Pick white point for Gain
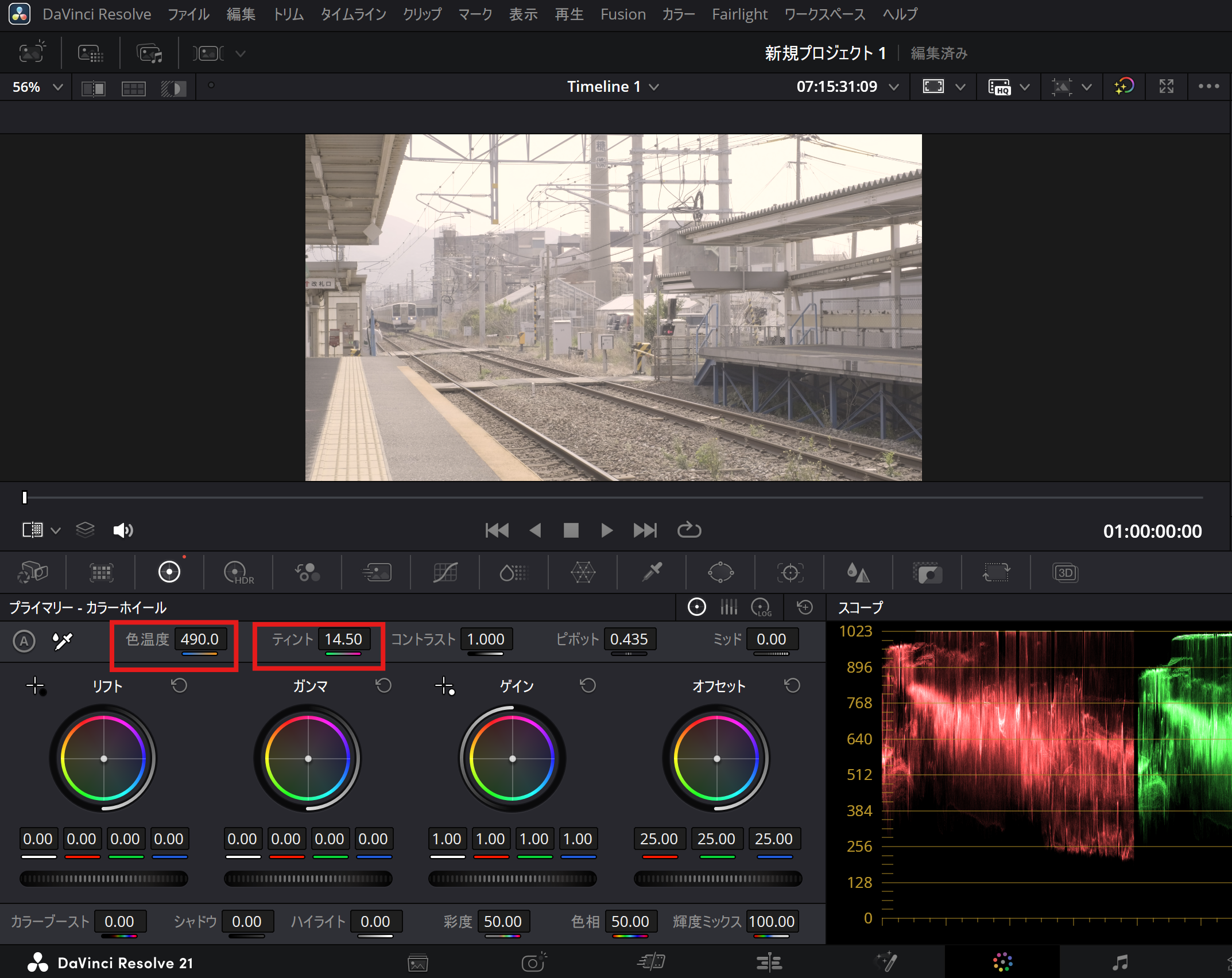The height and width of the screenshot is (978, 1232). (445, 686)
